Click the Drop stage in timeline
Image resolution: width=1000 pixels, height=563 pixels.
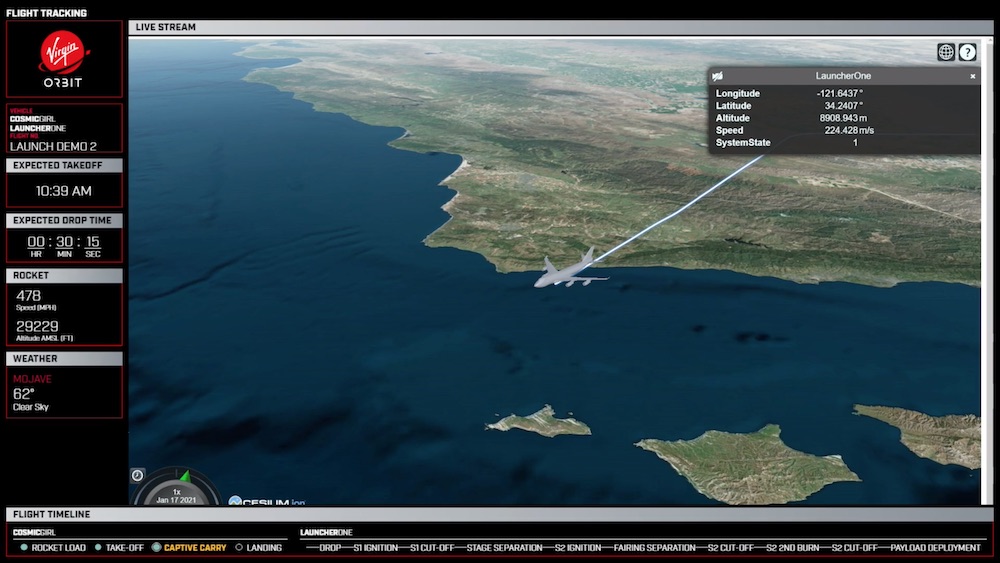coord(330,548)
